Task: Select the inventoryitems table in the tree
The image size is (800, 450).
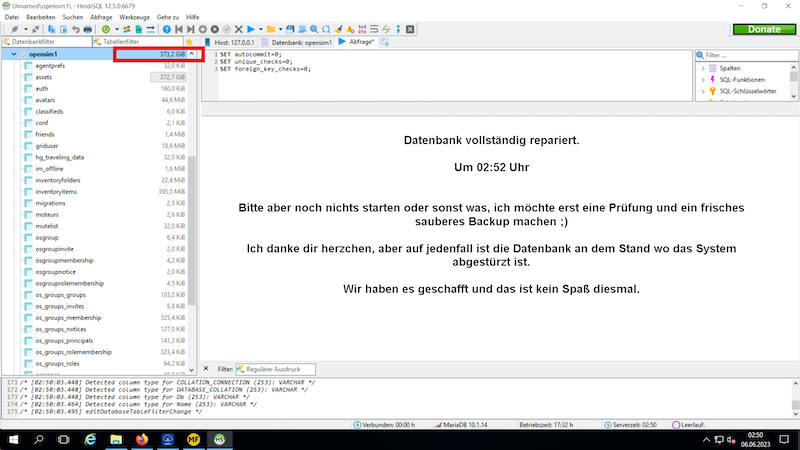Action: pos(58,191)
